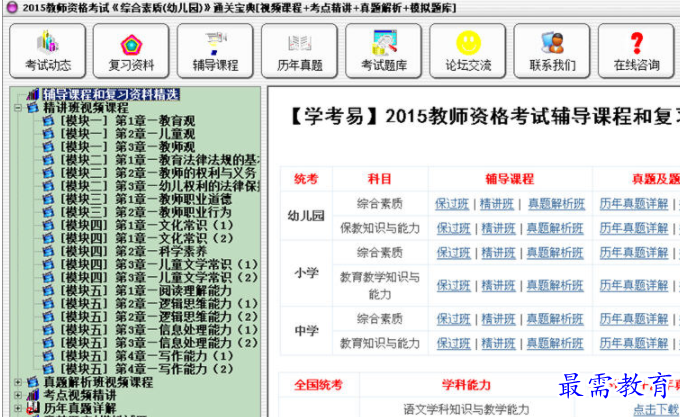Open 精讲班 link in 保教知识与能力 row
The width and height of the screenshot is (680, 417).
499,228
